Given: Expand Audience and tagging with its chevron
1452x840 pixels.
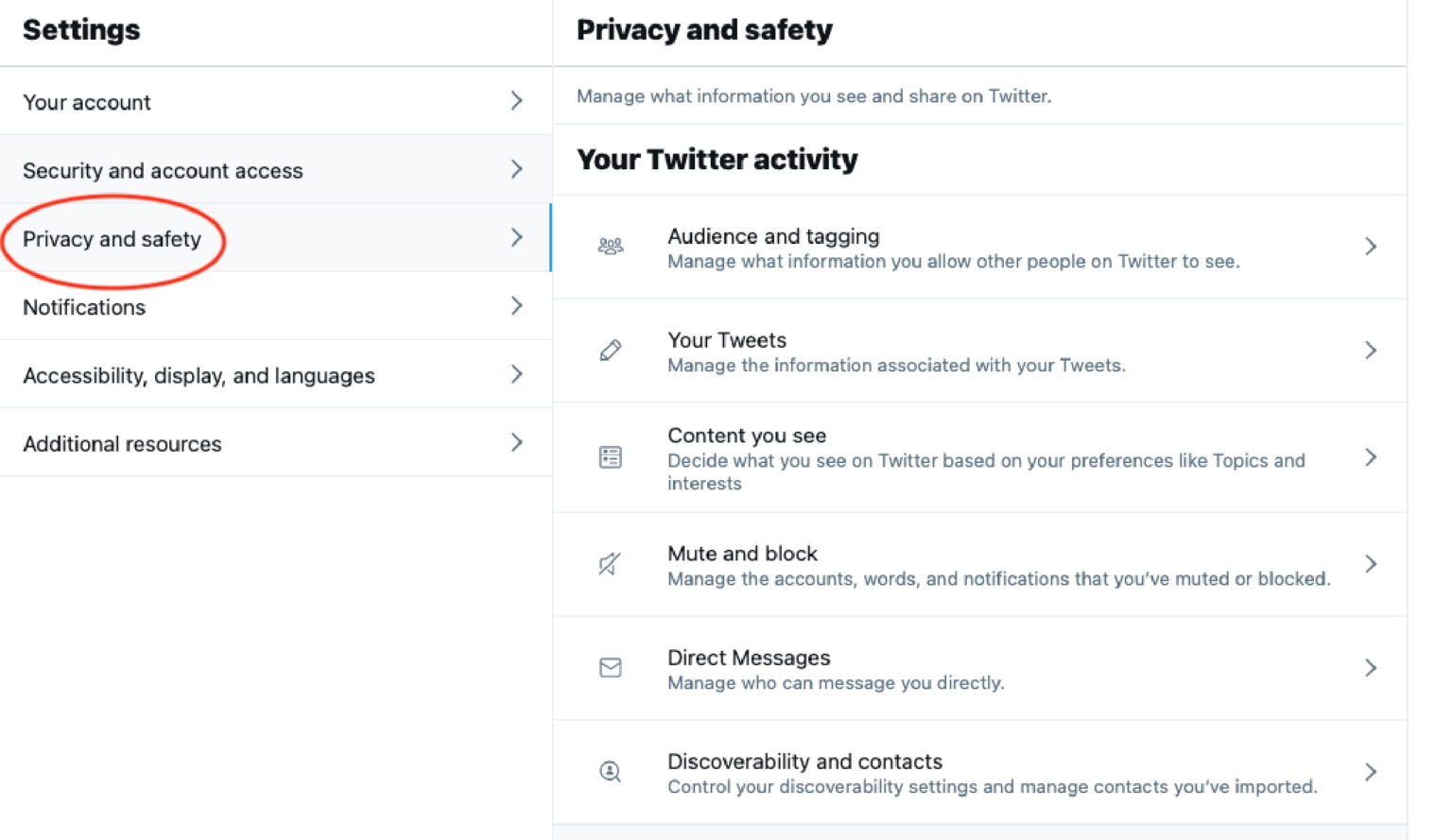Looking at the screenshot, I should (x=1371, y=247).
